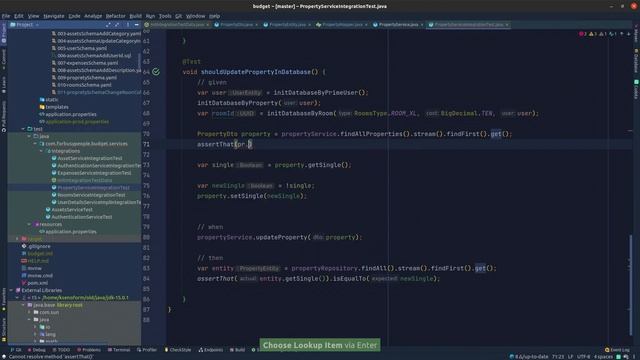This screenshot has width=640, height=360.
Task: Open the Structure sidebar tab
Action: (4, 329)
